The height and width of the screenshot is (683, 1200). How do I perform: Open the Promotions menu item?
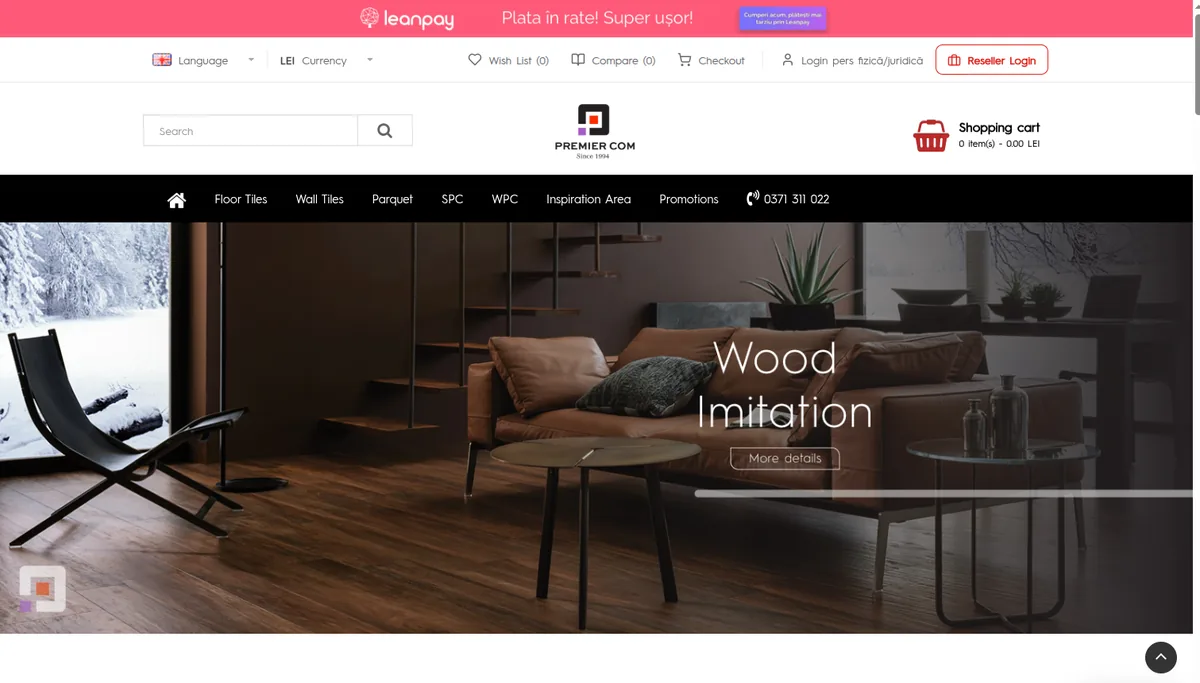689,199
